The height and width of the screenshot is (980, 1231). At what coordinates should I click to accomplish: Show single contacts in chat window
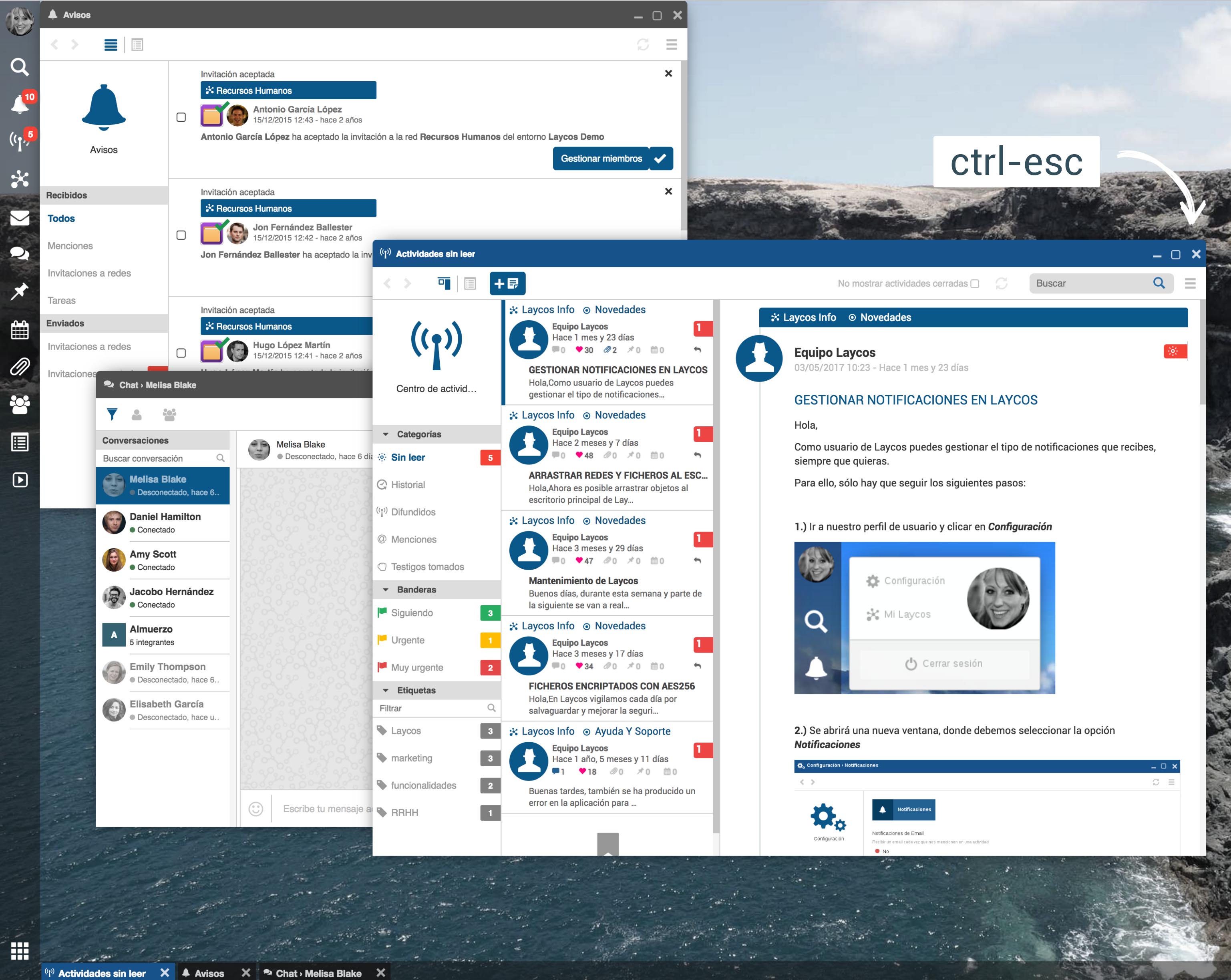click(x=137, y=414)
